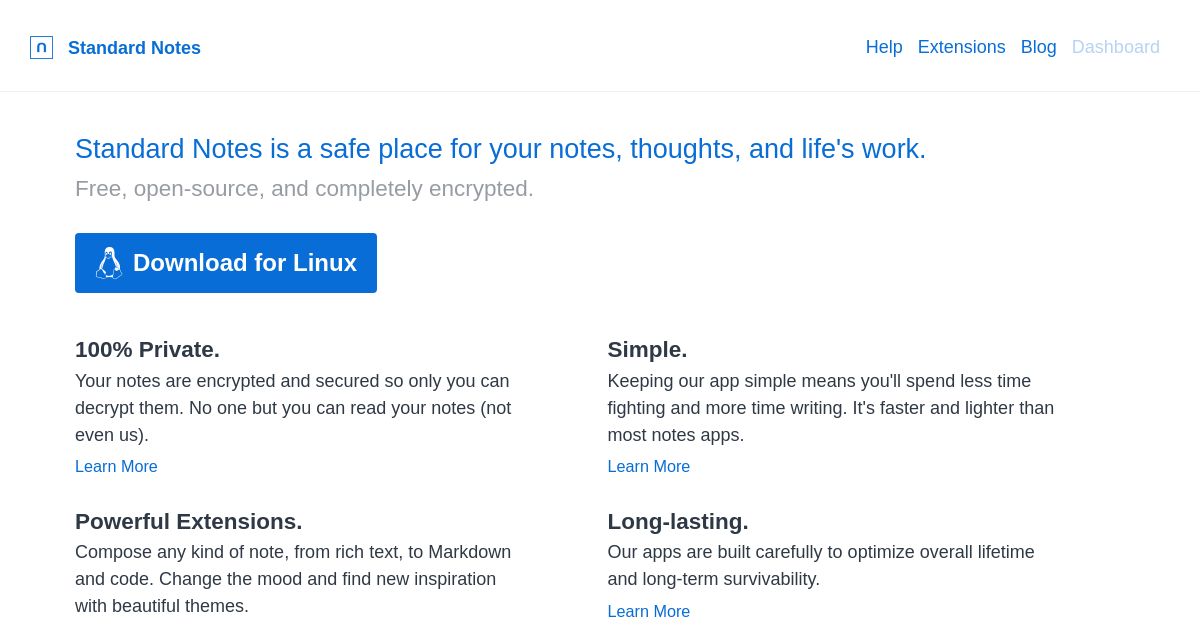Viewport: 1200px width, 630px height.
Task: Click the paragraph about composing any kind of note
Action: click(x=294, y=579)
